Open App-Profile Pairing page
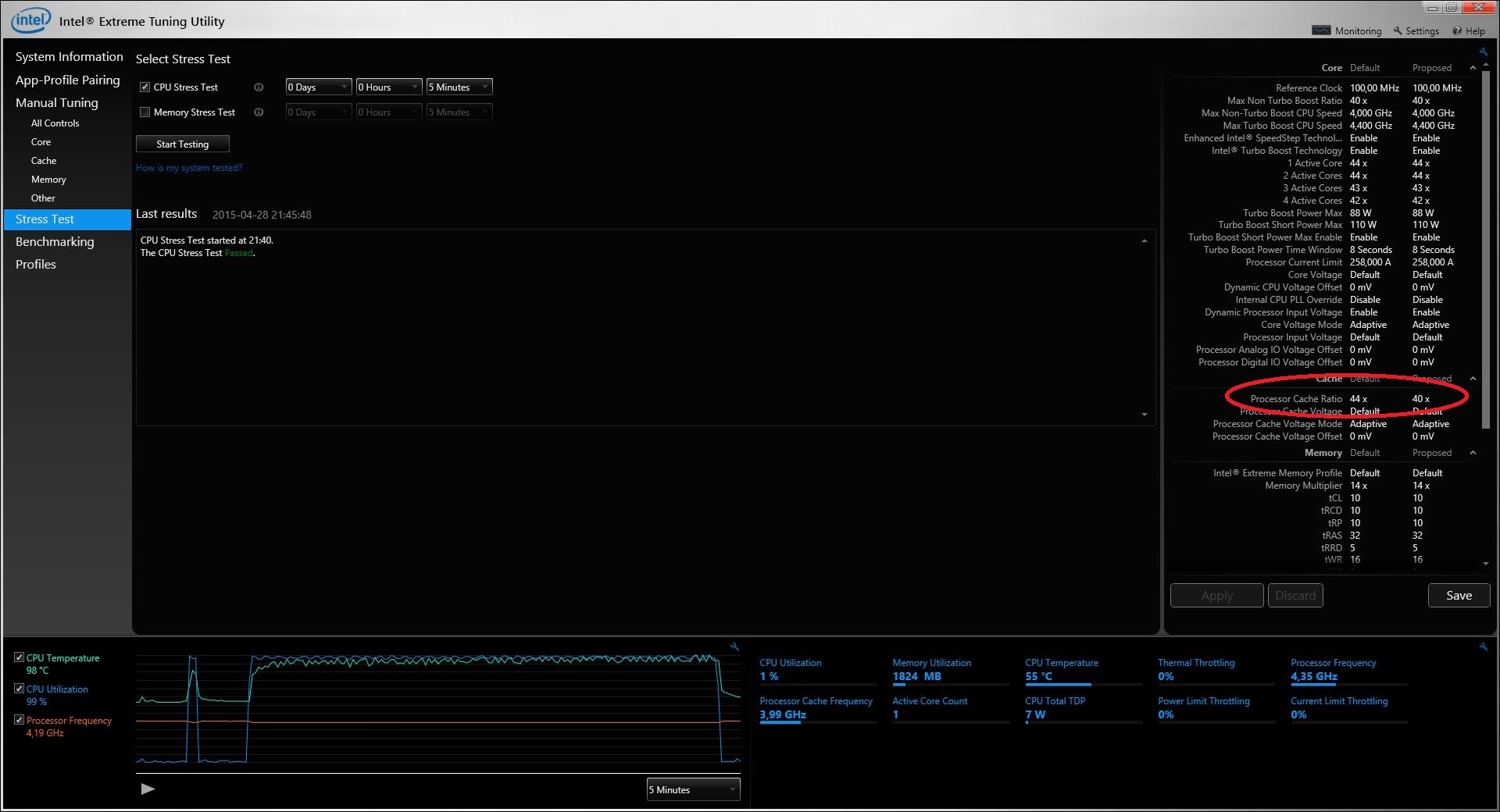This screenshot has height=812, width=1500. (x=68, y=80)
